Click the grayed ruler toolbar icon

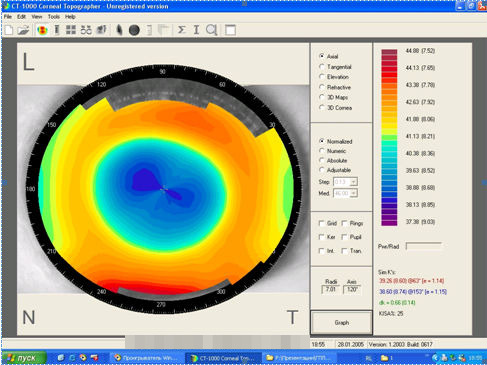click(149, 30)
